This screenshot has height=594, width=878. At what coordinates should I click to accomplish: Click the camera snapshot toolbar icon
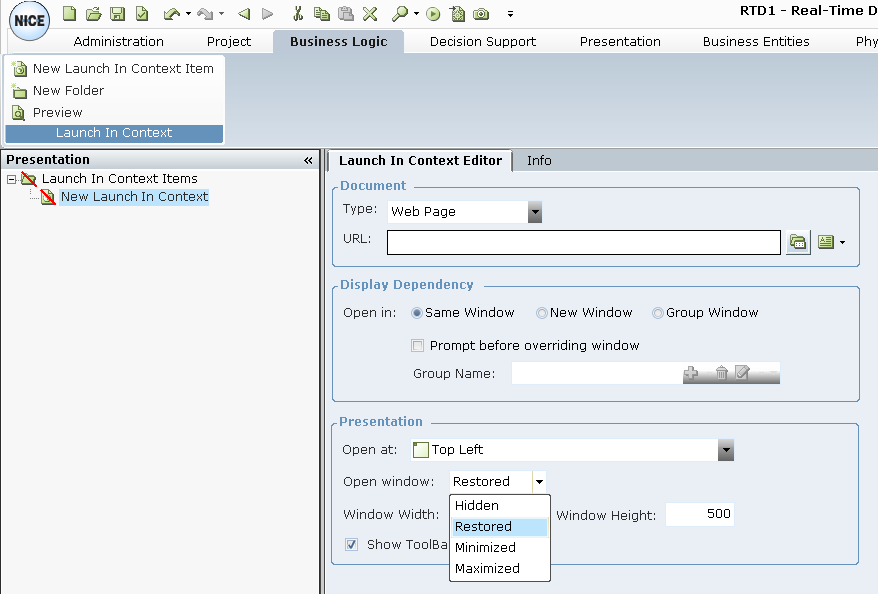coord(481,14)
